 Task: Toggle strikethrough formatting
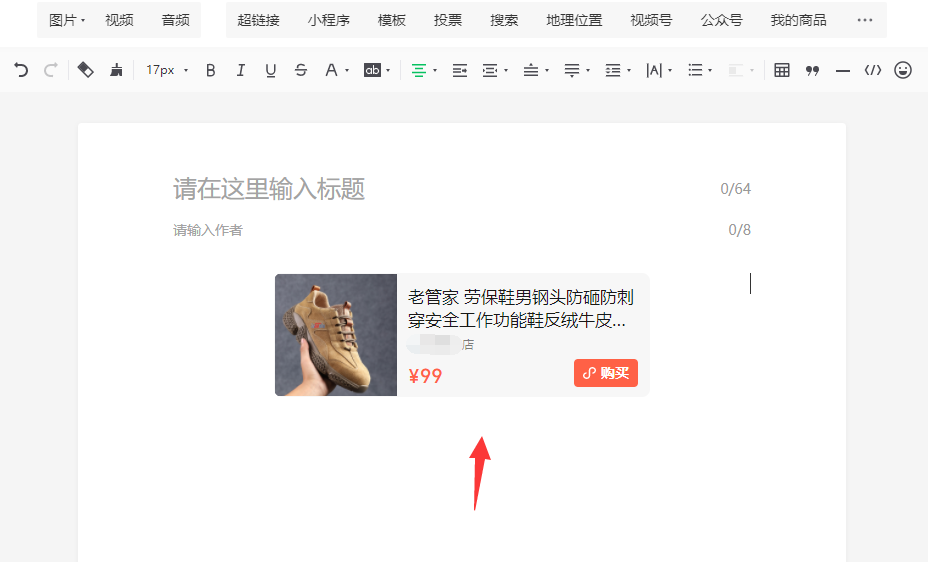pyautogui.click(x=301, y=70)
